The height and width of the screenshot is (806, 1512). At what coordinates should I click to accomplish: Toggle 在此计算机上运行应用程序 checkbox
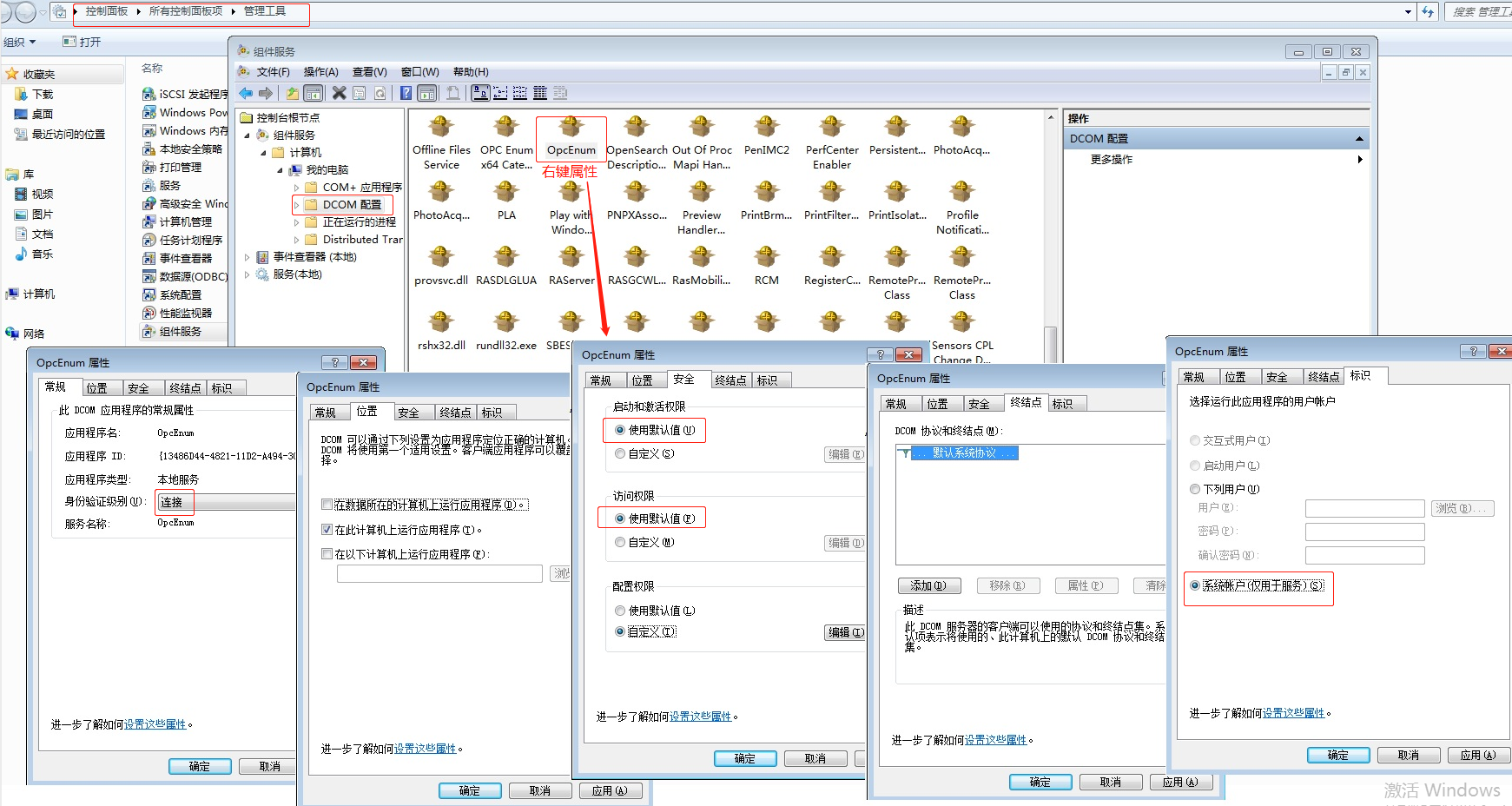327,530
